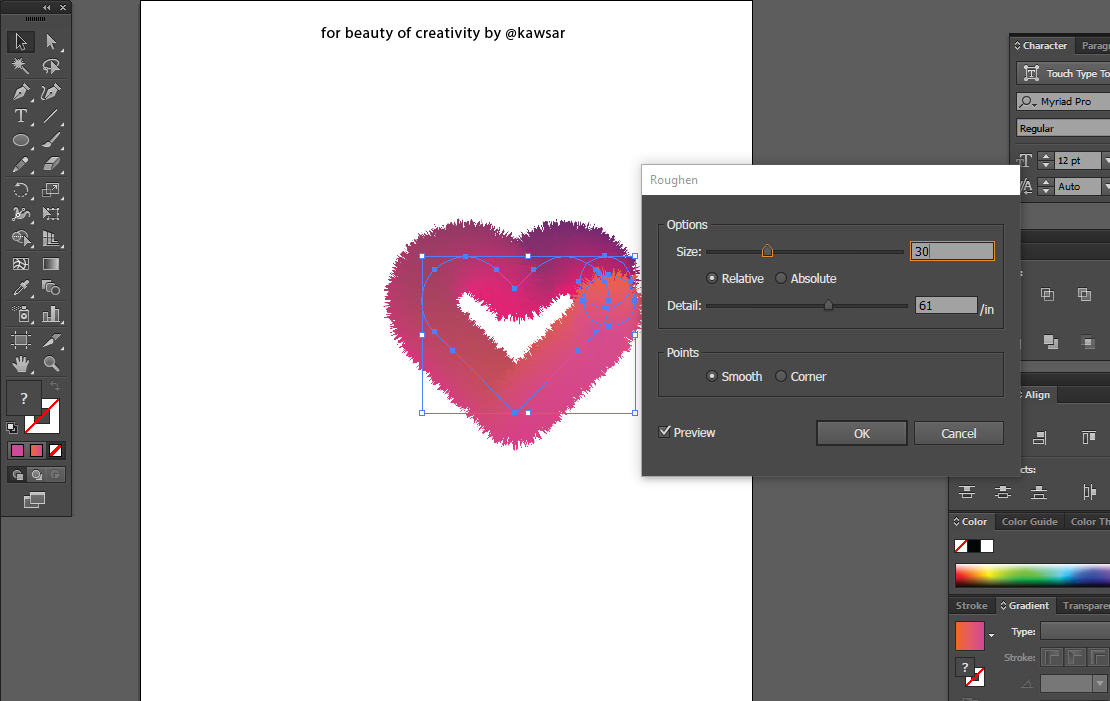Select the Lasso tool
Viewport: 1110px width, 701px height.
point(51,66)
